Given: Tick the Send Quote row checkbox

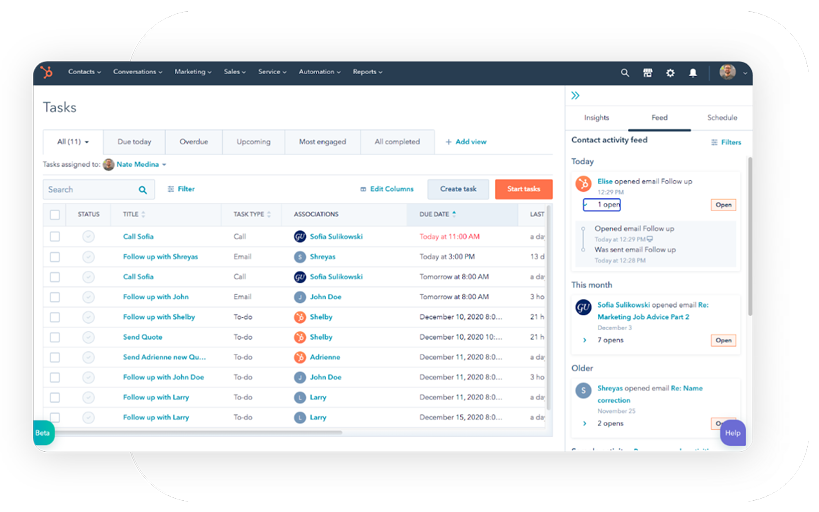Looking at the screenshot, I should pos(55,337).
